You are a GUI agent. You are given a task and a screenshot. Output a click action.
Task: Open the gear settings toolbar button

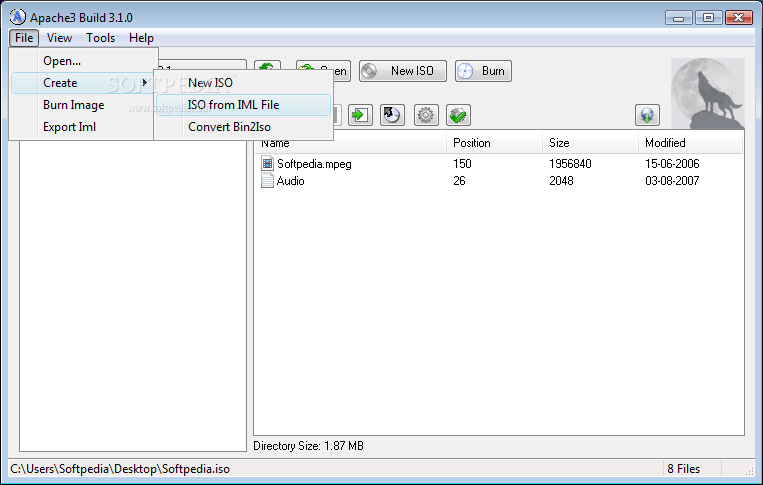[426, 115]
